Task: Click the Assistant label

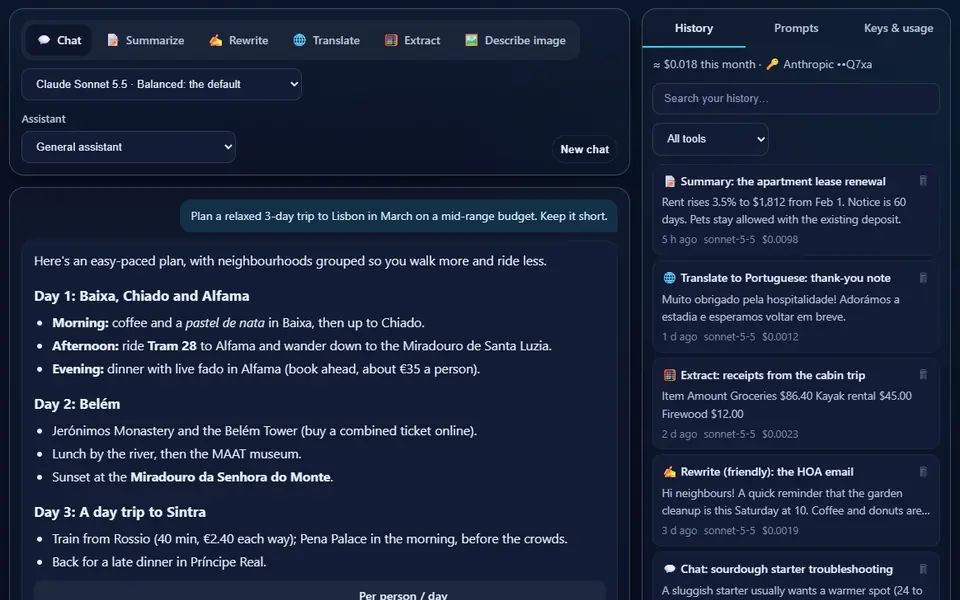Action: tap(43, 119)
